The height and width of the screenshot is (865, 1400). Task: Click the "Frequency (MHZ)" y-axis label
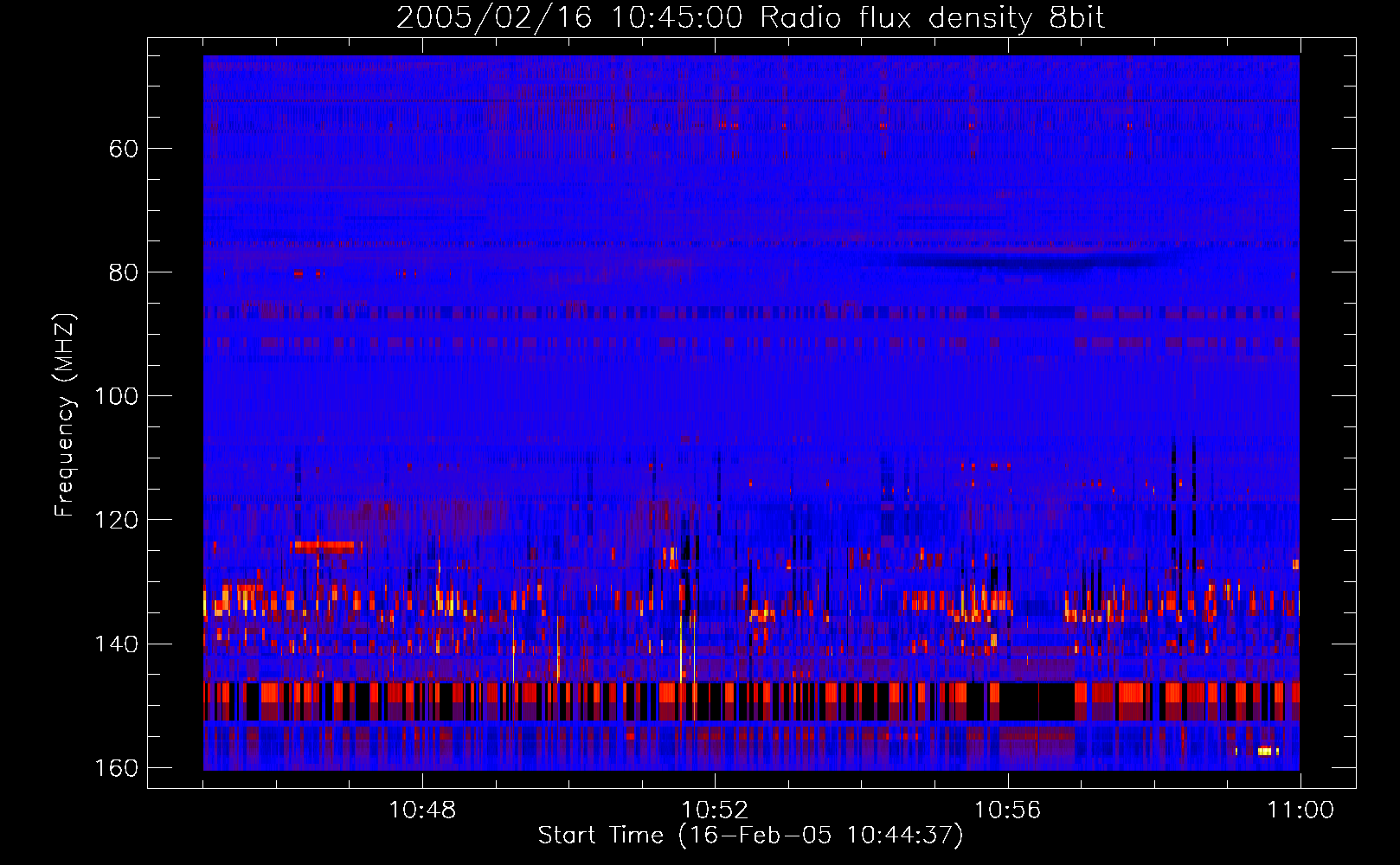[64, 415]
